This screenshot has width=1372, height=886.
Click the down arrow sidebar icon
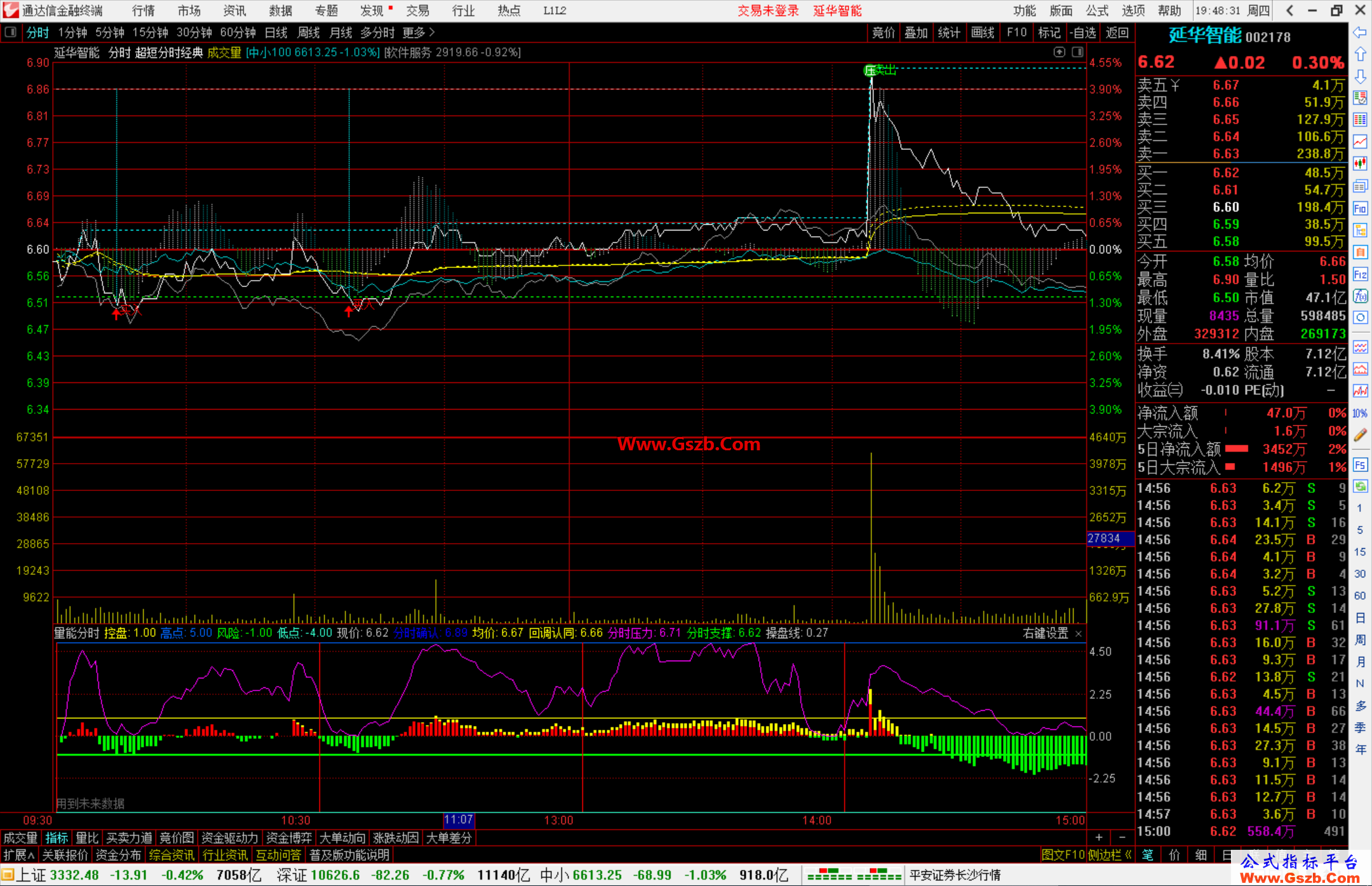(x=1360, y=76)
